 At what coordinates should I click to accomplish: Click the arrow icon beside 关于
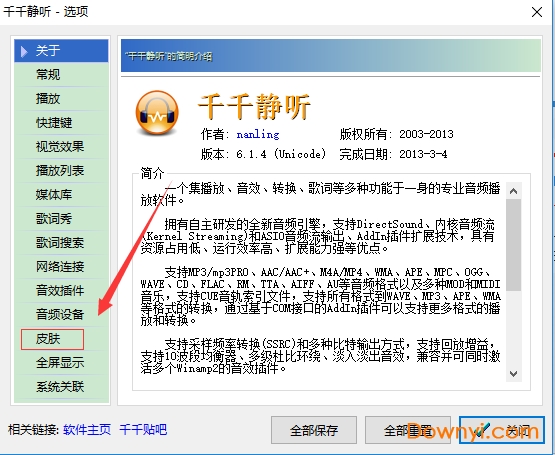click(x=24, y=51)
